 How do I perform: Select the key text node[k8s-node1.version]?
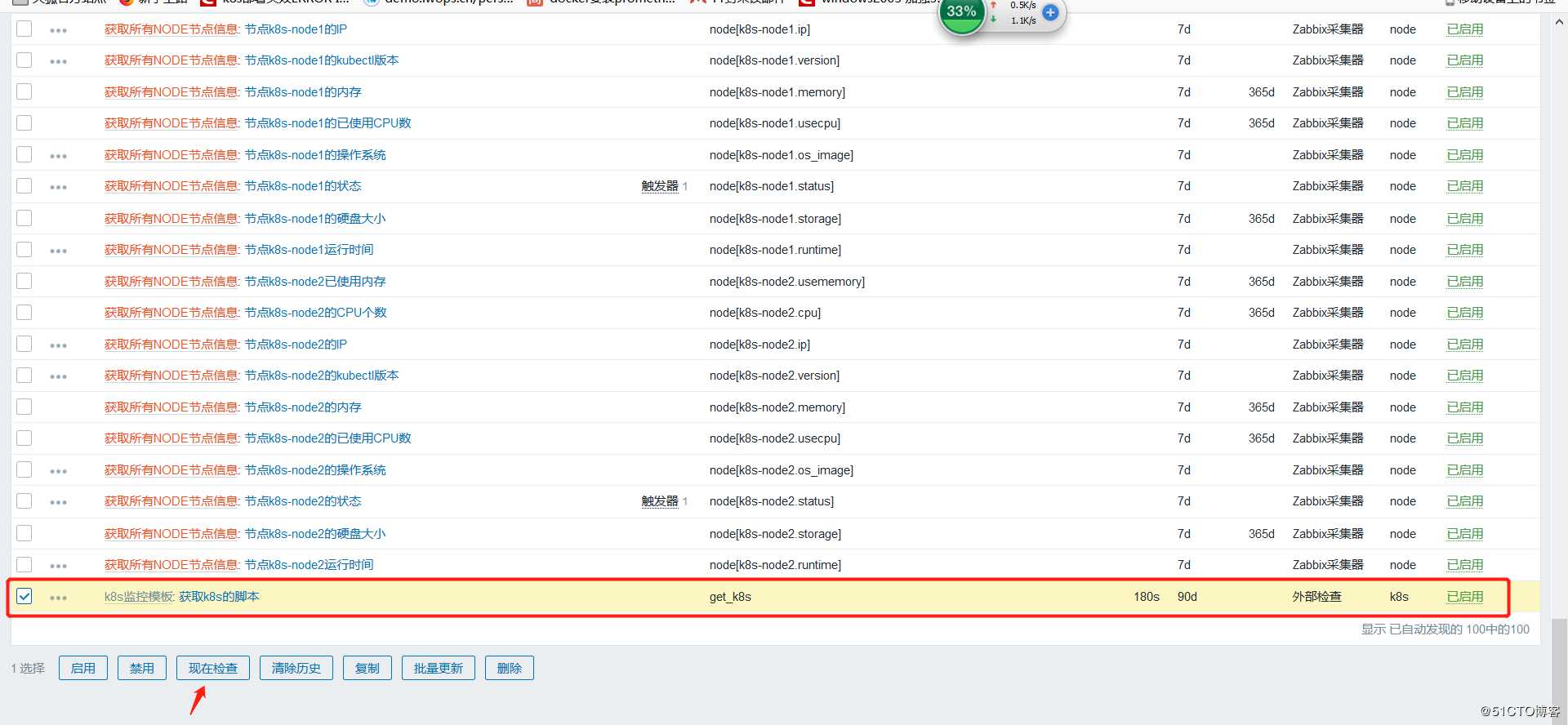pyautogui.click(x=774, y=60)
